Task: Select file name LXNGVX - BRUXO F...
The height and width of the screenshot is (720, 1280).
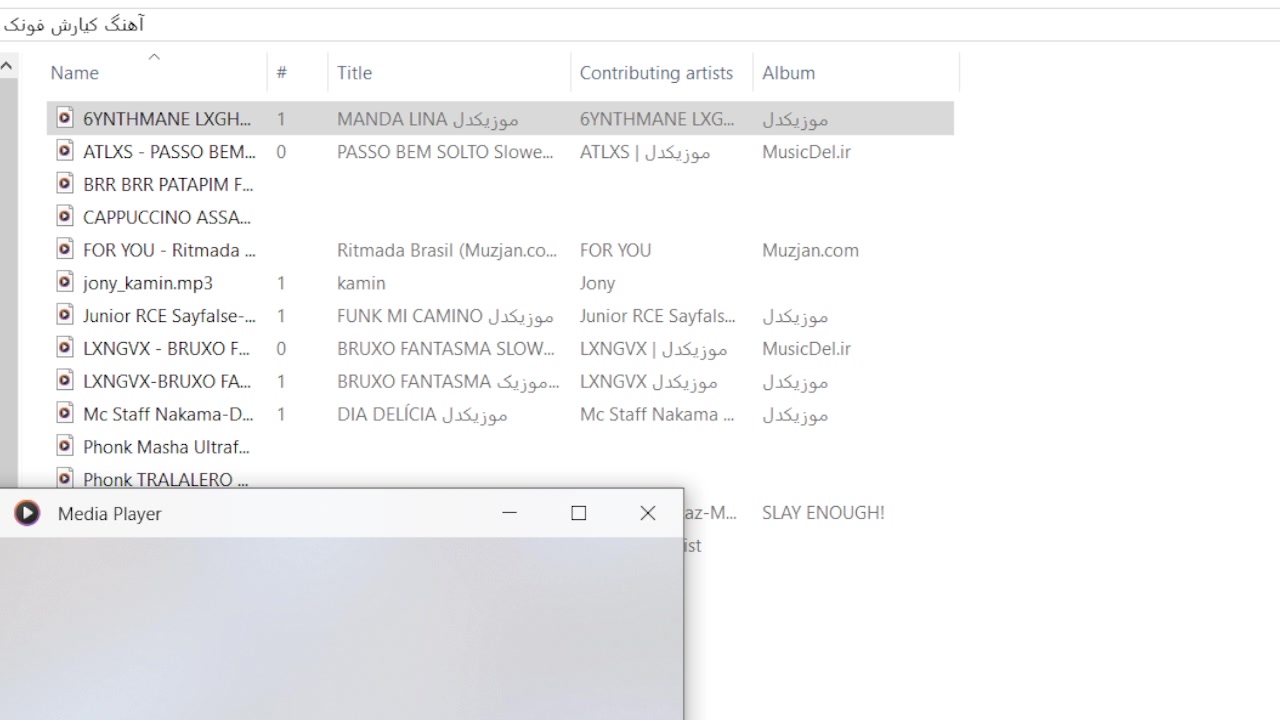Action: [x=169, y=349]
